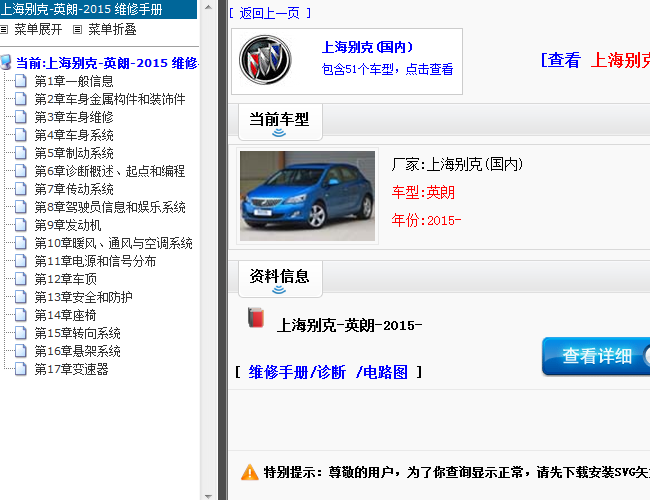Open chapter 第13章安全和防护
The width and height of the screenshot is (650, 500).
[x=83, y=297]
